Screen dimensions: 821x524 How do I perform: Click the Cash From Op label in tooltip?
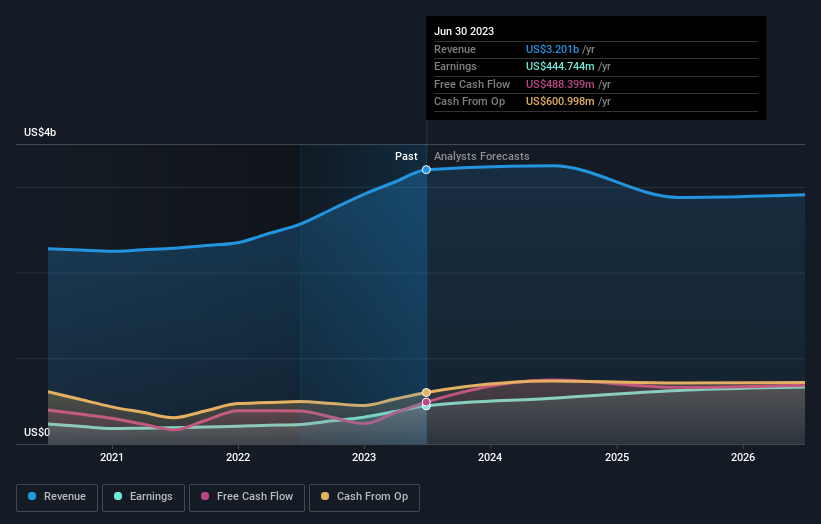(470, 102)
